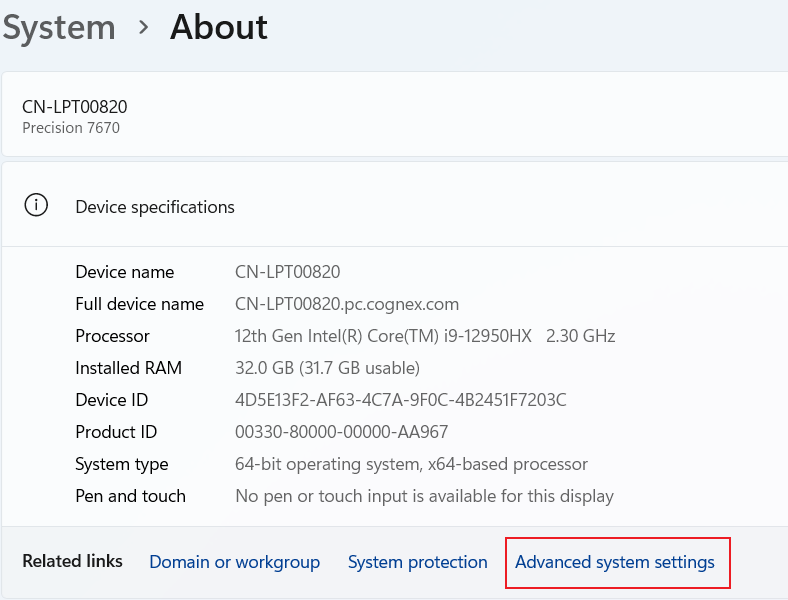The image size is (788, 600).
Task: Click the Device name row label
Action: pos(124,272)
